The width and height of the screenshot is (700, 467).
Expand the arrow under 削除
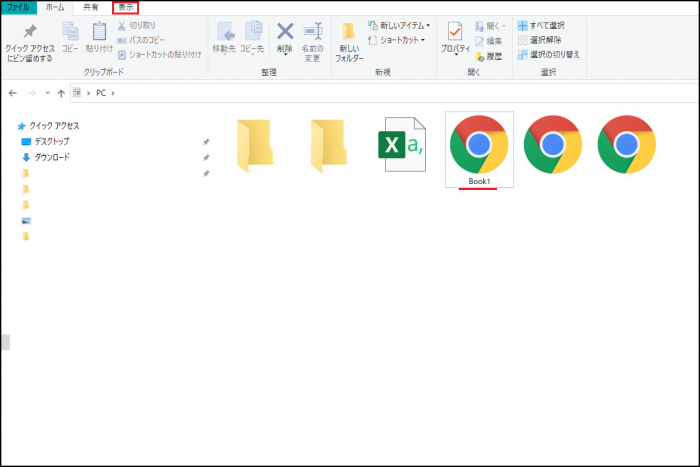click(x=285, y=54)
